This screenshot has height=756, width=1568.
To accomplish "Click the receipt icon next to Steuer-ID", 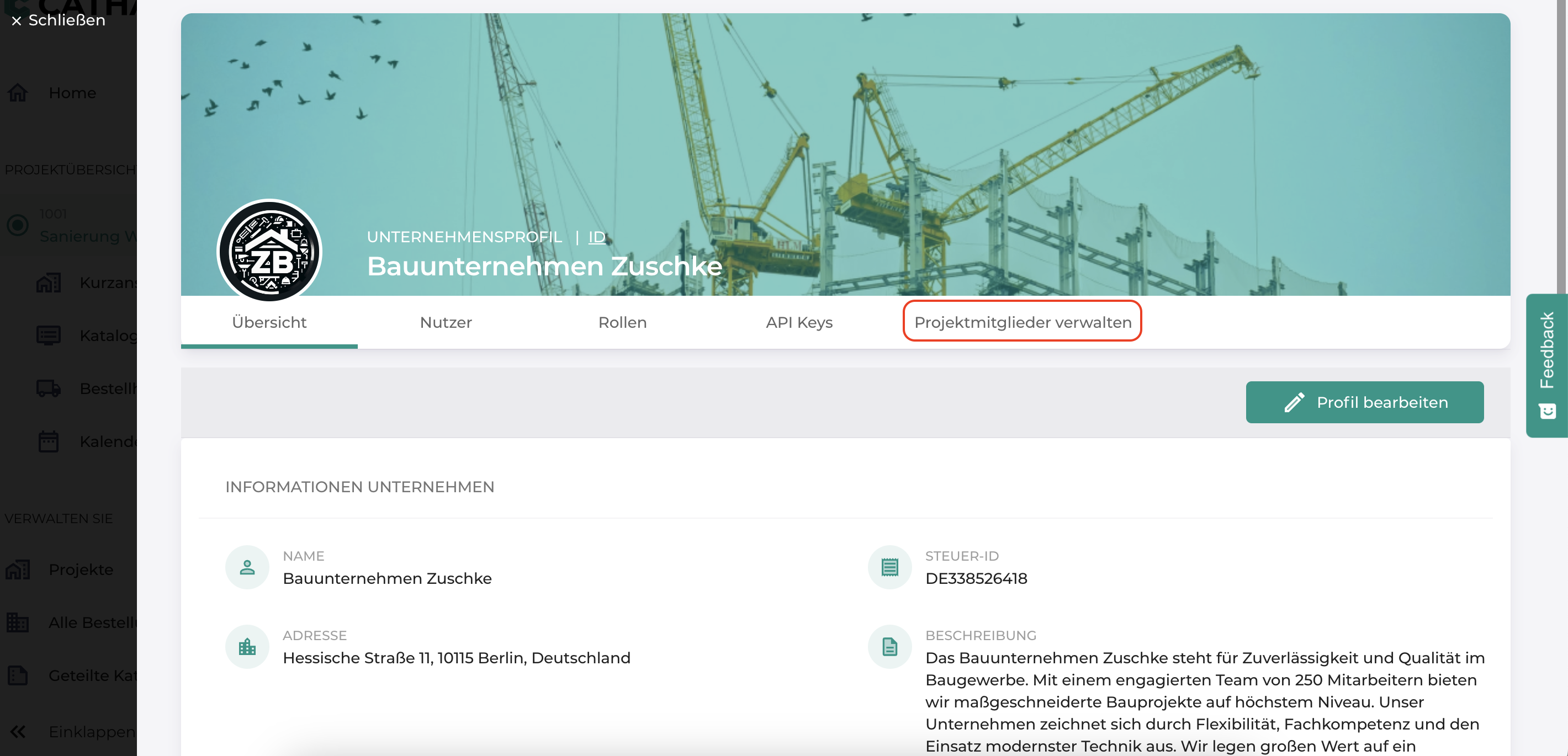I will tap(889, 567).
